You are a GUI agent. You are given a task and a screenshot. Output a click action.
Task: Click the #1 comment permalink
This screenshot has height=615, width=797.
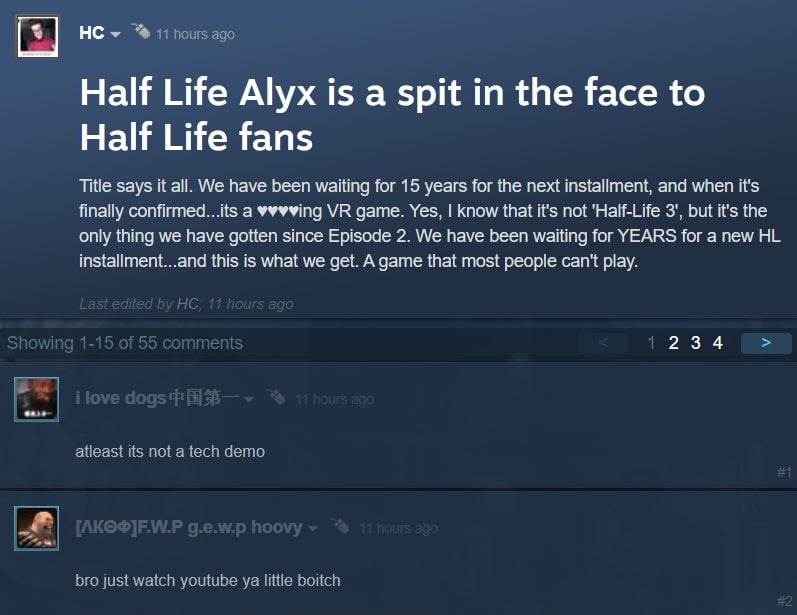pos(784,472)
